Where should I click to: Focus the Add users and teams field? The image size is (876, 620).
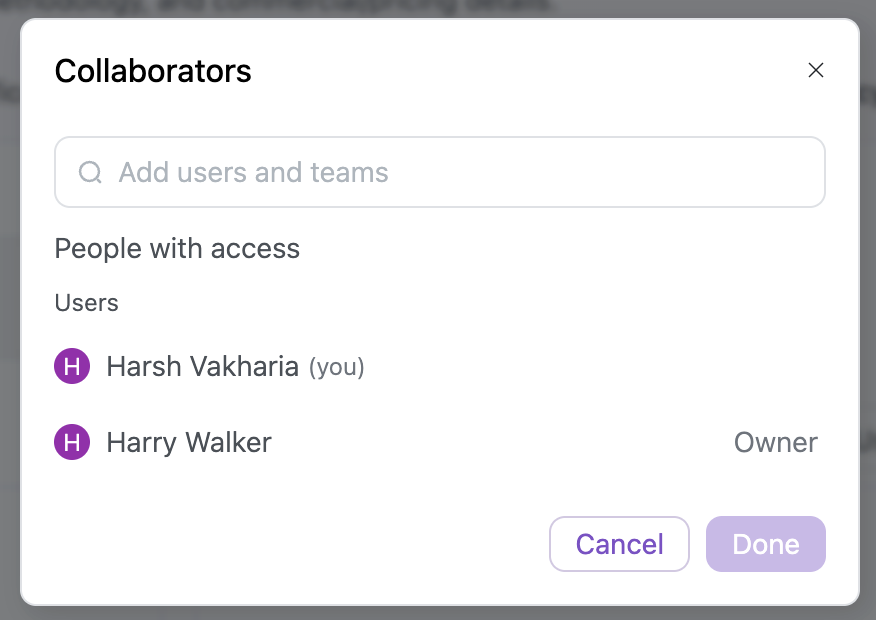click(450, 172)
